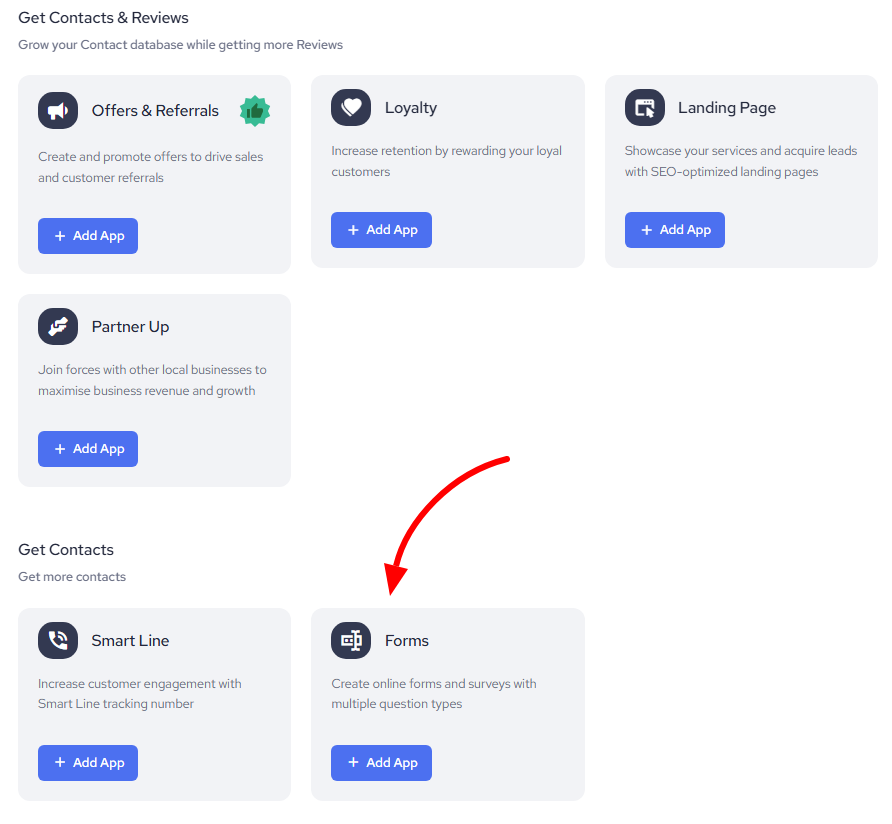Image resolution: width=892 pixels, height=824 pixels.
Task: Add the Landing Page app
Action: (675, 230)
